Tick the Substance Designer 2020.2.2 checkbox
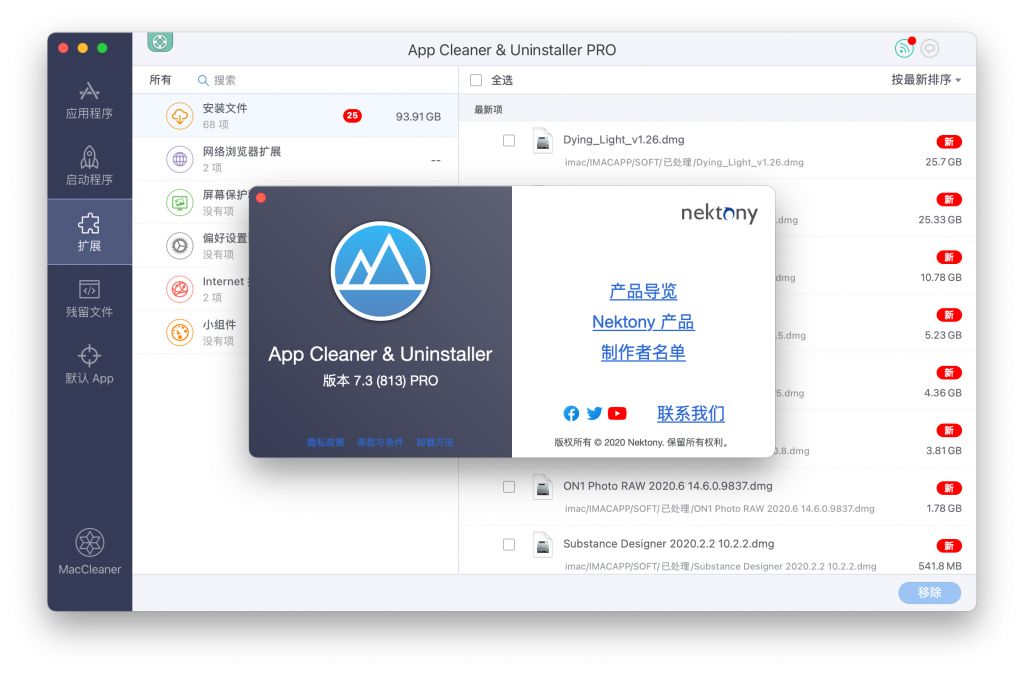The width and height of the screenshot is (1024, 674). click(509, 545)
